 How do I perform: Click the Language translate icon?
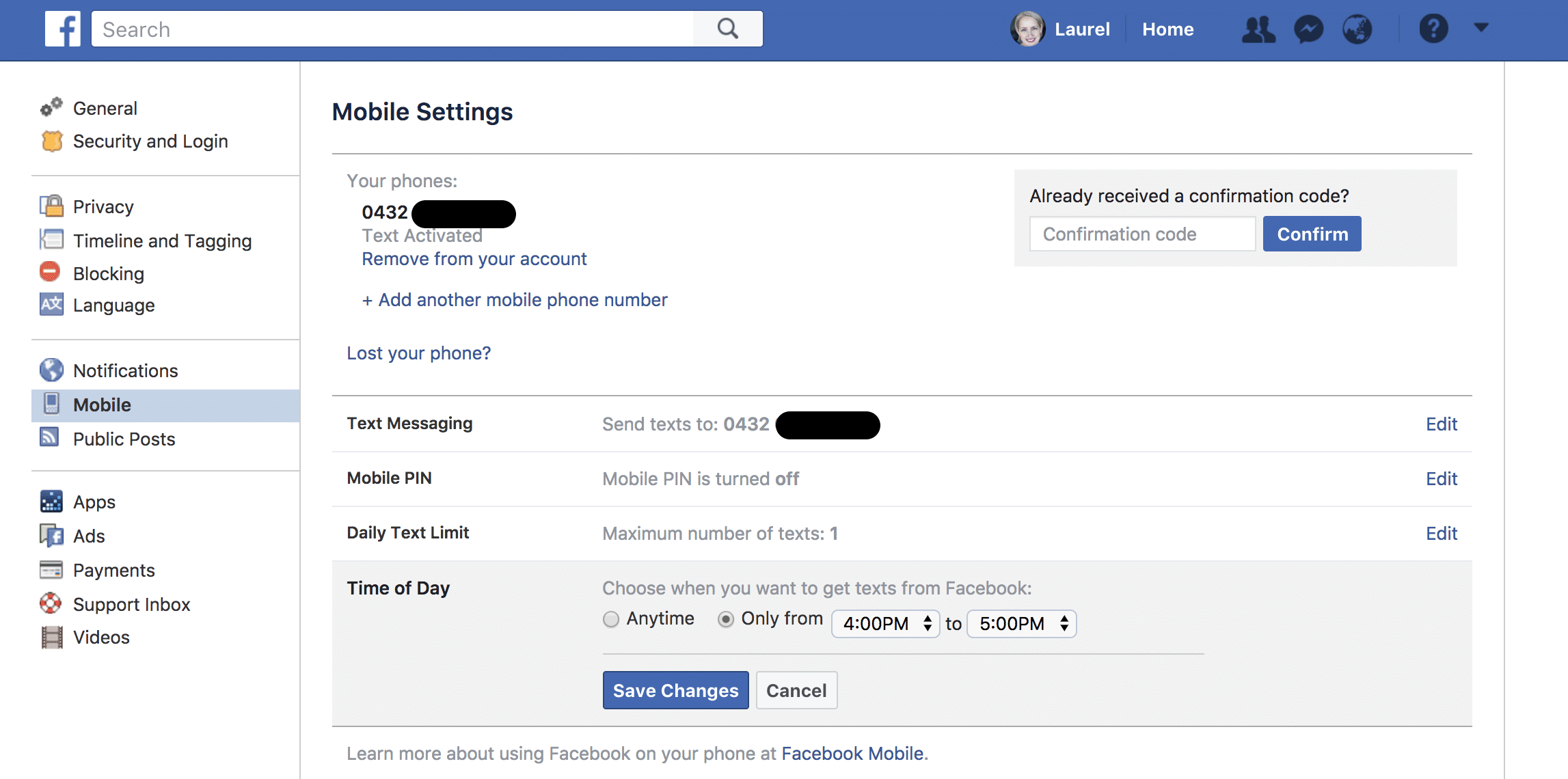pyautogui.click(x=51, y=305)
